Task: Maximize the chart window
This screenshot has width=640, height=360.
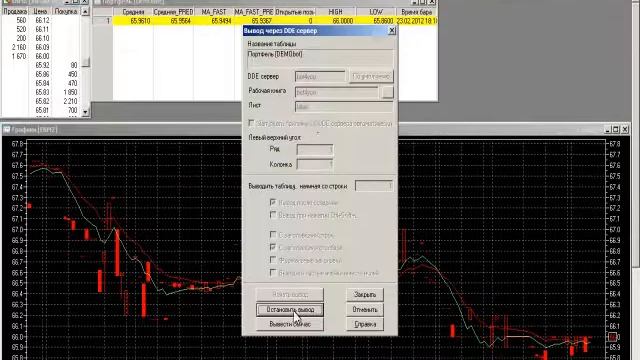Action: [616, 129]
